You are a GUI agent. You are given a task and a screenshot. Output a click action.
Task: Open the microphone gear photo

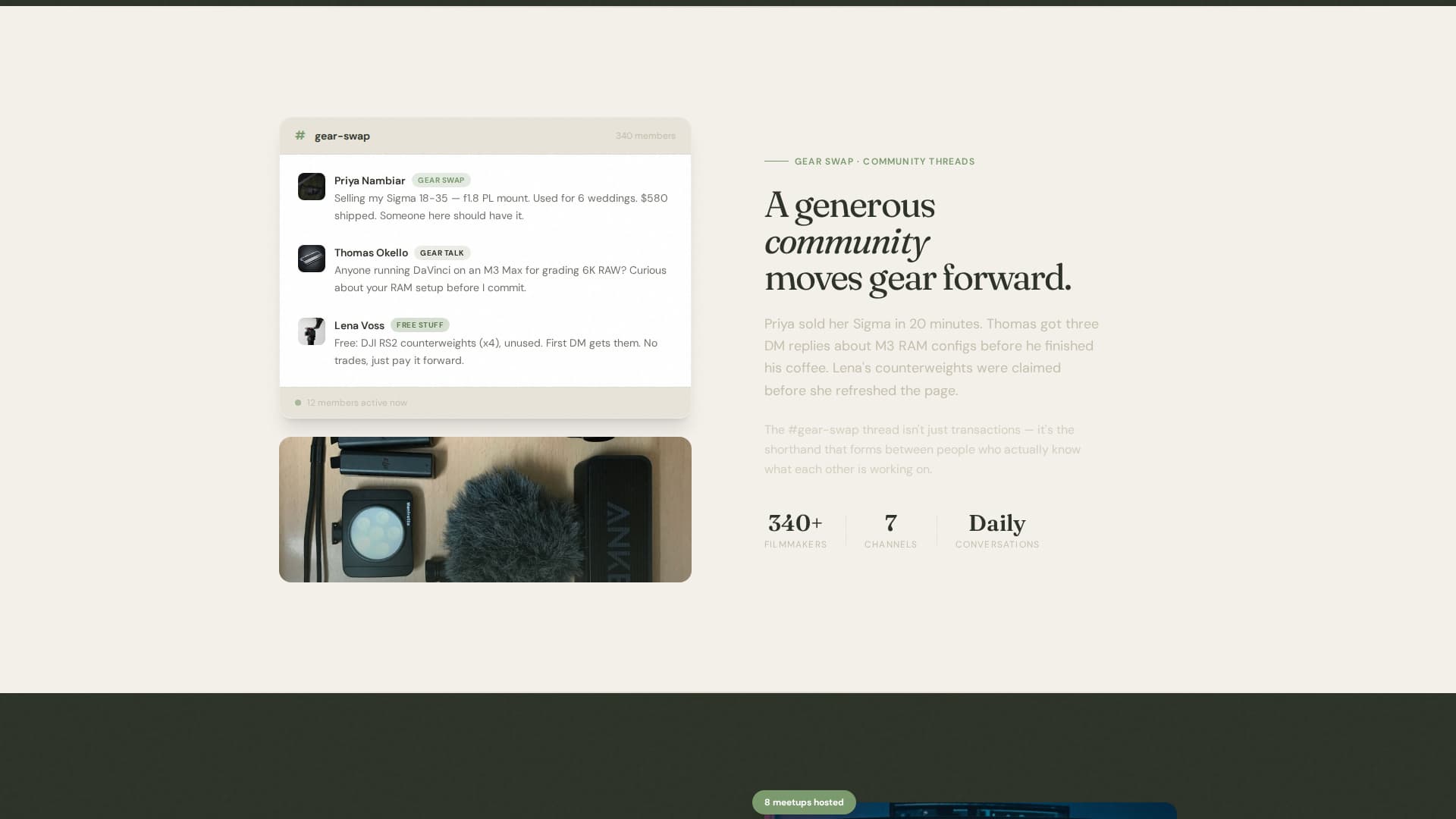pyautogui.click(x=485, y=509)
